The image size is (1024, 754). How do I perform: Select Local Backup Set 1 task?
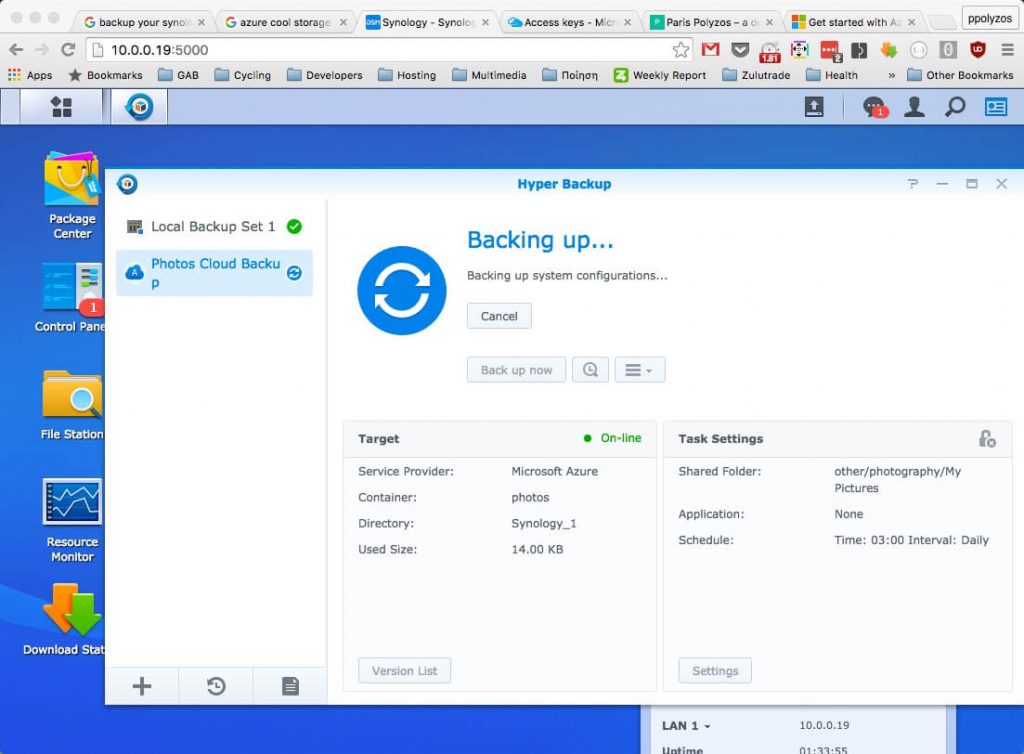[x=214, y=227]
